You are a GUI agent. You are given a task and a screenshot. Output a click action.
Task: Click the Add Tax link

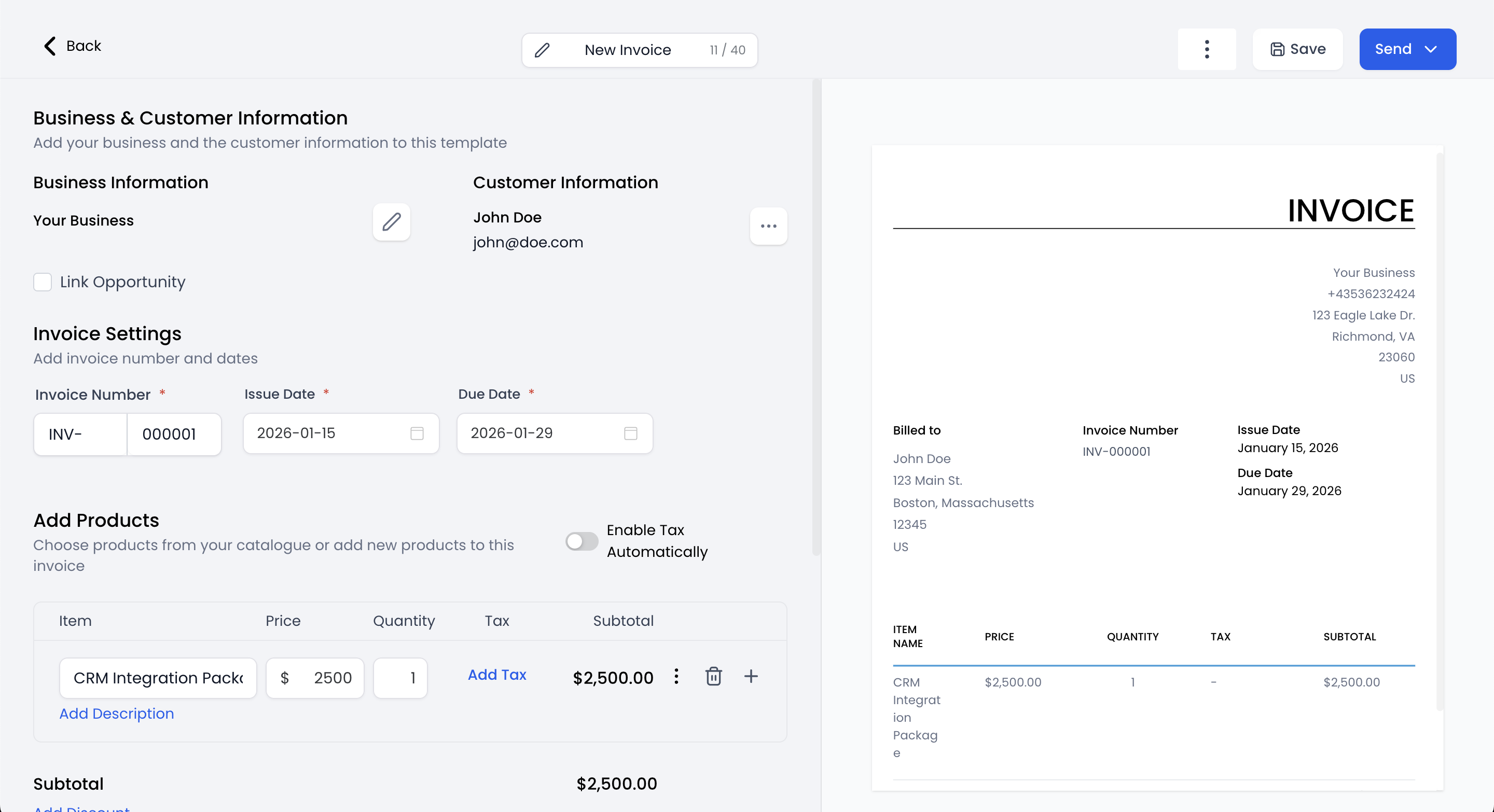coord(497,675)
